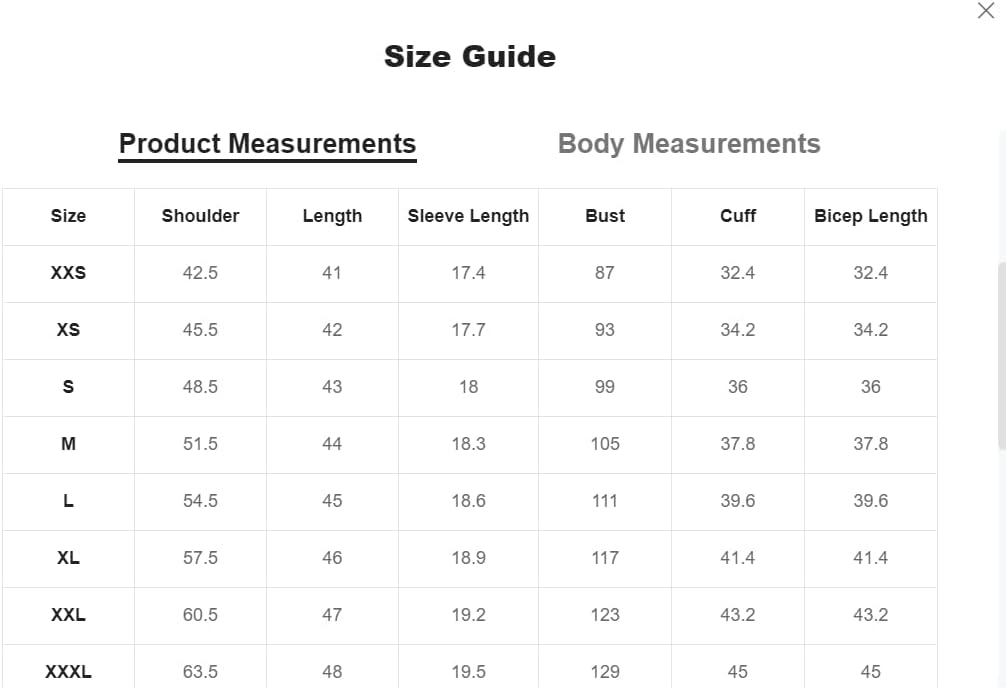Viewport: 1006px width, 688px height.
Task: Click the Sleeve Length column header
Action: click(x=468, y=216)
